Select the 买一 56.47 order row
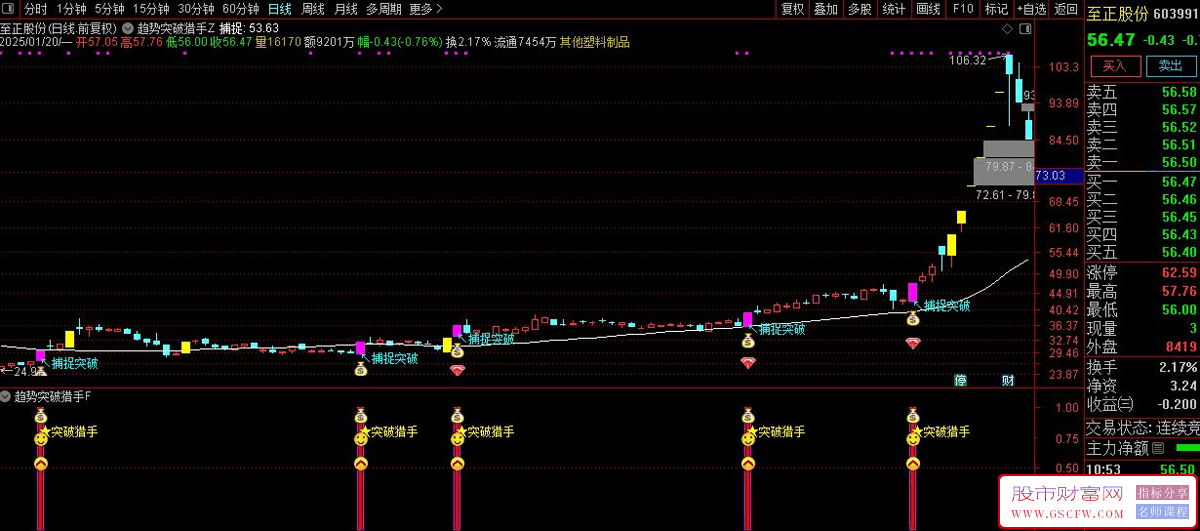 1142,181
